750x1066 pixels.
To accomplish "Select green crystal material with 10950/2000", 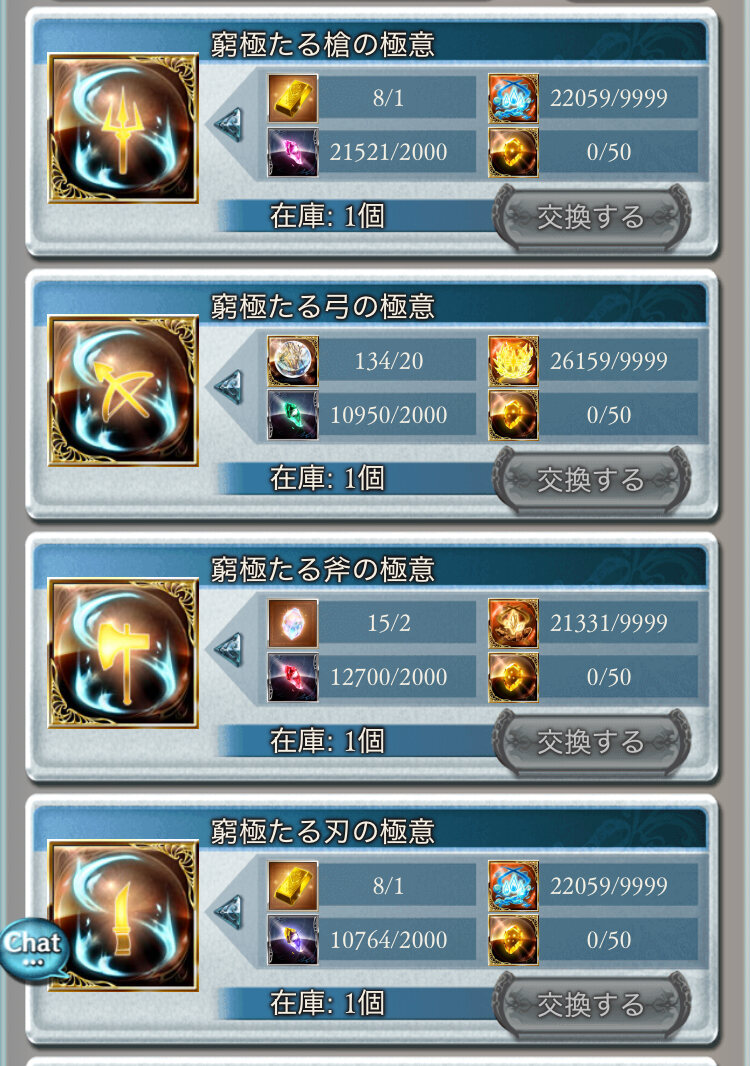I will click(x=292, y=415).
